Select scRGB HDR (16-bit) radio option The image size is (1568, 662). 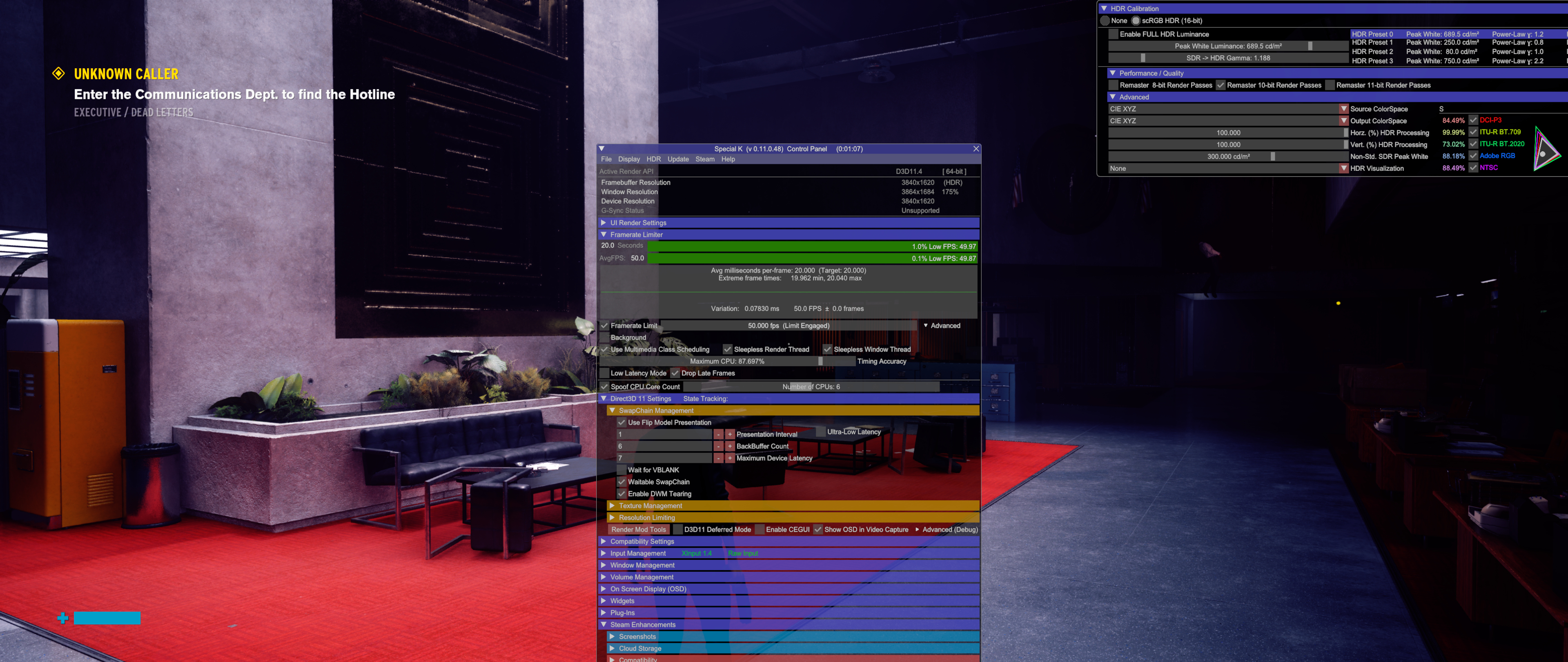pyautogui.click(x=1136, y=21)
